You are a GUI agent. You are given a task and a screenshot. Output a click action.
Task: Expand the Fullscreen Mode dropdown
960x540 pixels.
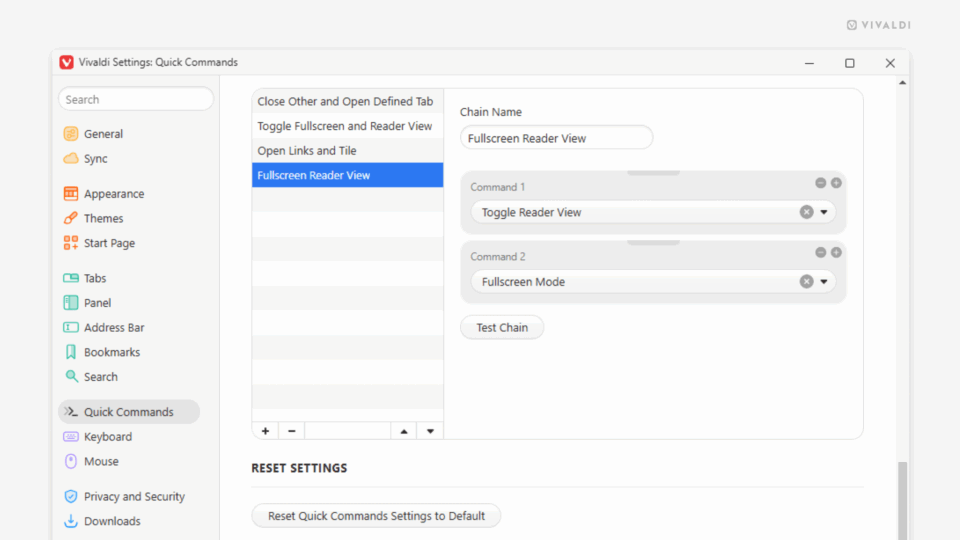(x=825, y=282)
